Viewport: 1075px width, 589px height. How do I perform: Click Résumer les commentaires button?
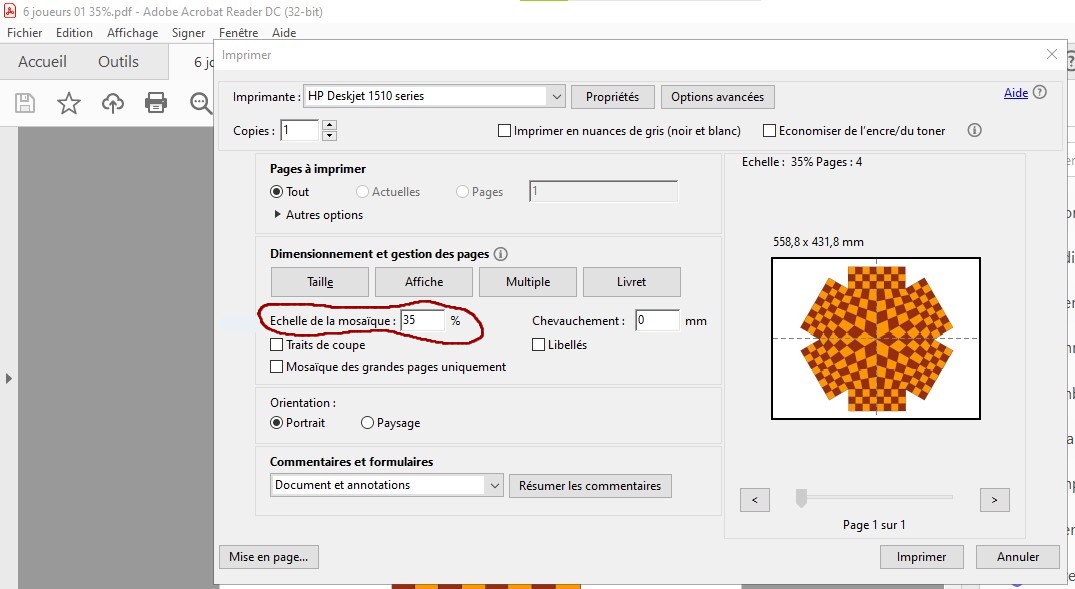point(590,485)
